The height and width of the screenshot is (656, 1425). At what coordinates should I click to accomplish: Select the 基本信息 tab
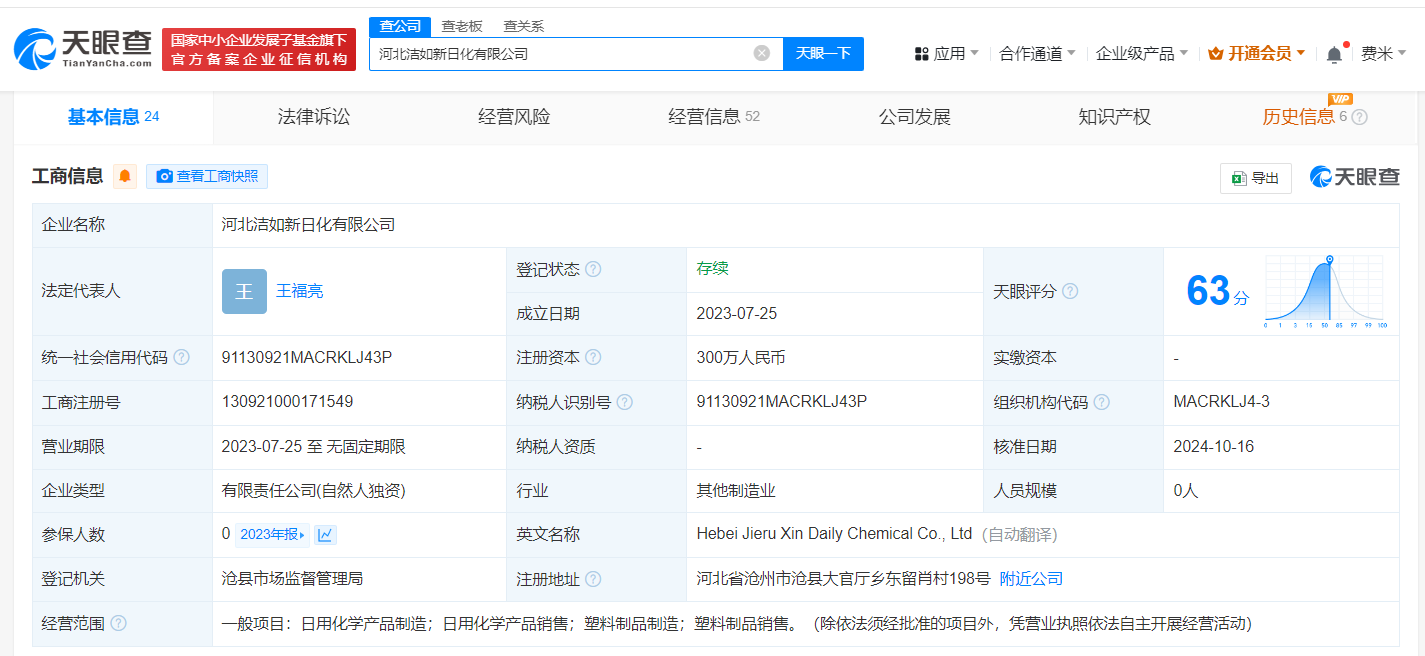click(x=113, y=117)
